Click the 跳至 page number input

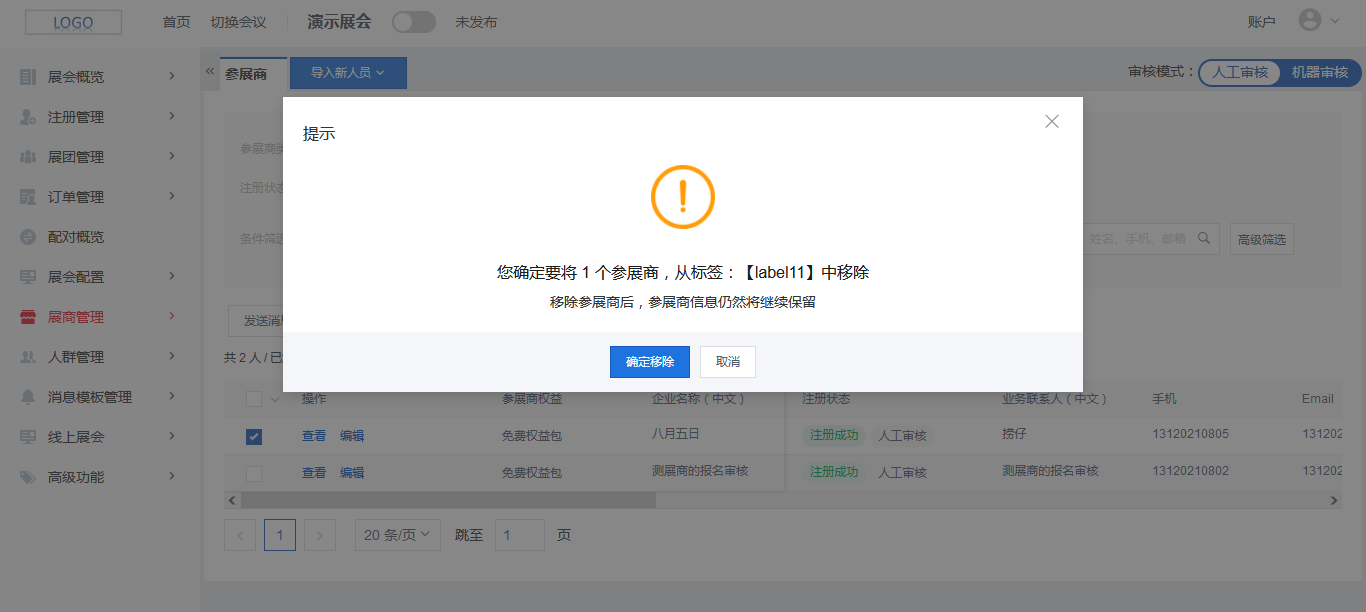point(520,535)
